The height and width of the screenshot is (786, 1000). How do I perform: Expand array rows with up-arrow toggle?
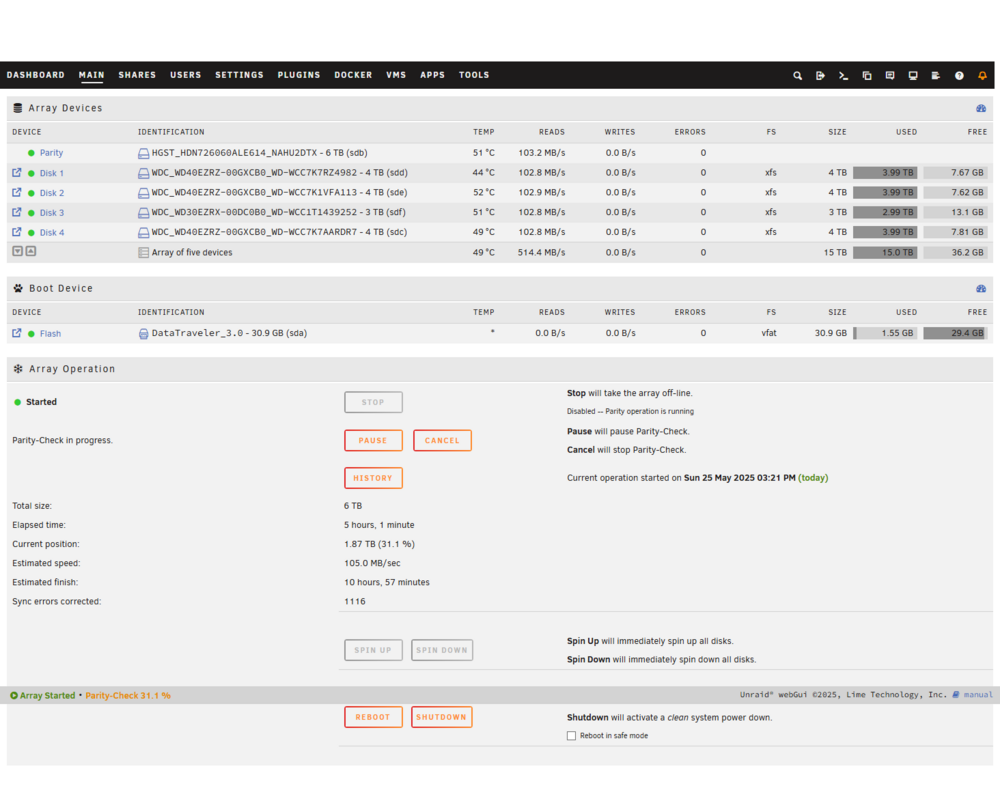coord(31,251)
